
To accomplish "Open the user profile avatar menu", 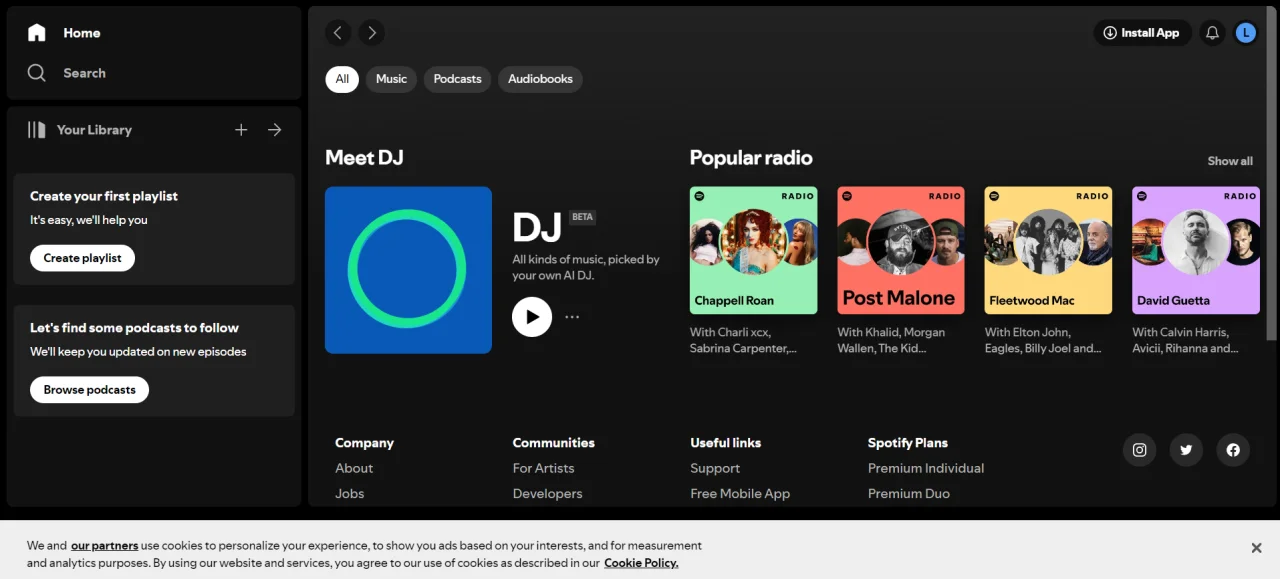I will [1245, 33].
